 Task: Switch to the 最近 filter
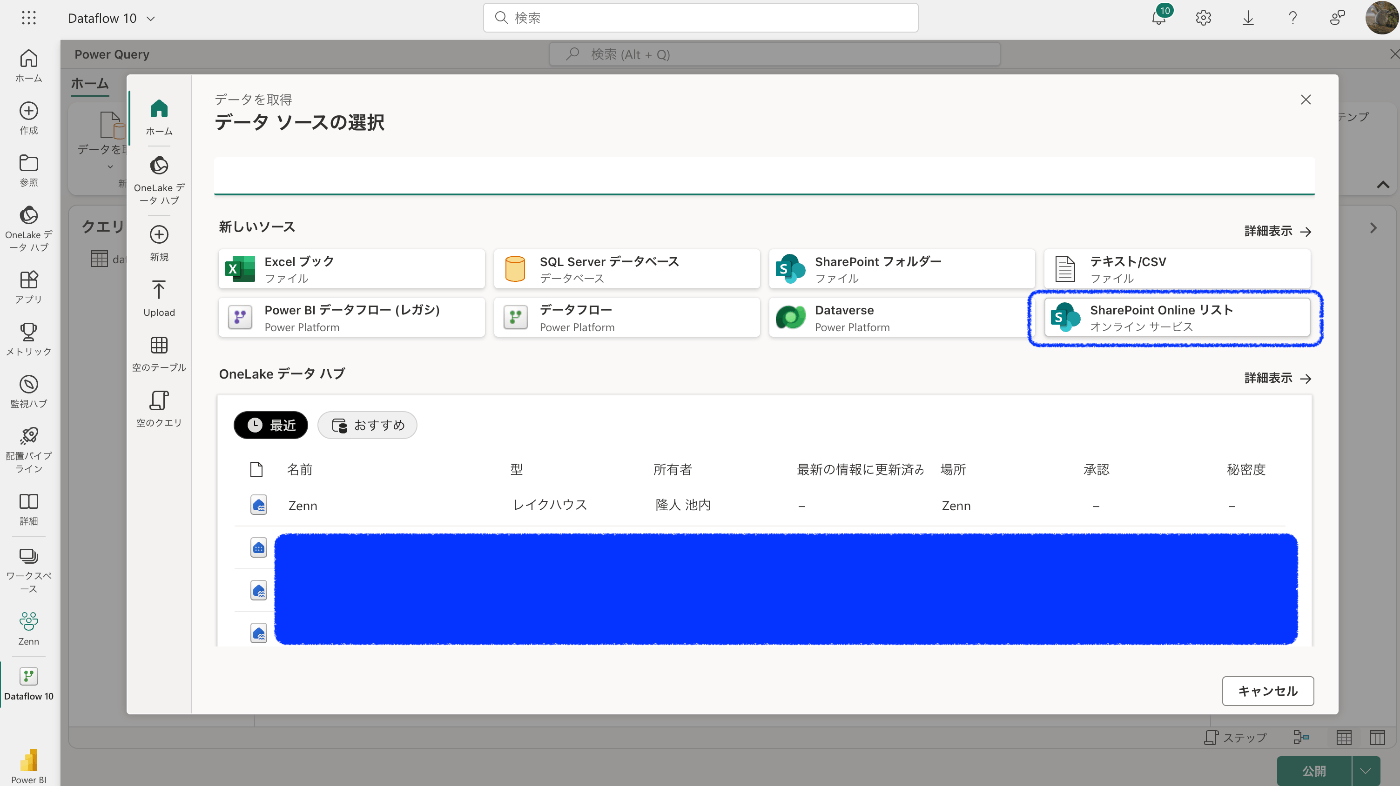[271, 425]
